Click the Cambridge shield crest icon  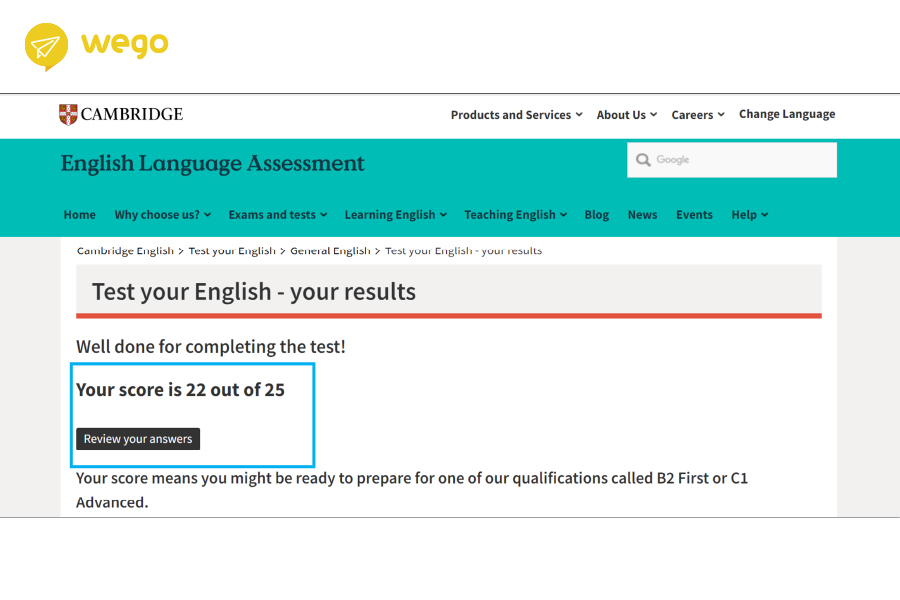coord(68,114)
